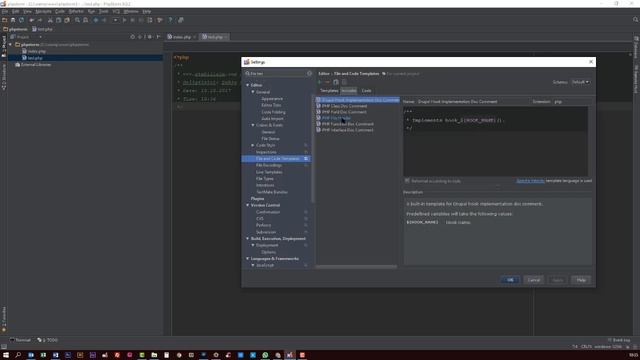Screen dimensions: 640x360
Task: Click the Help question mark toolbar icon
Action: (x=170, y=20)
